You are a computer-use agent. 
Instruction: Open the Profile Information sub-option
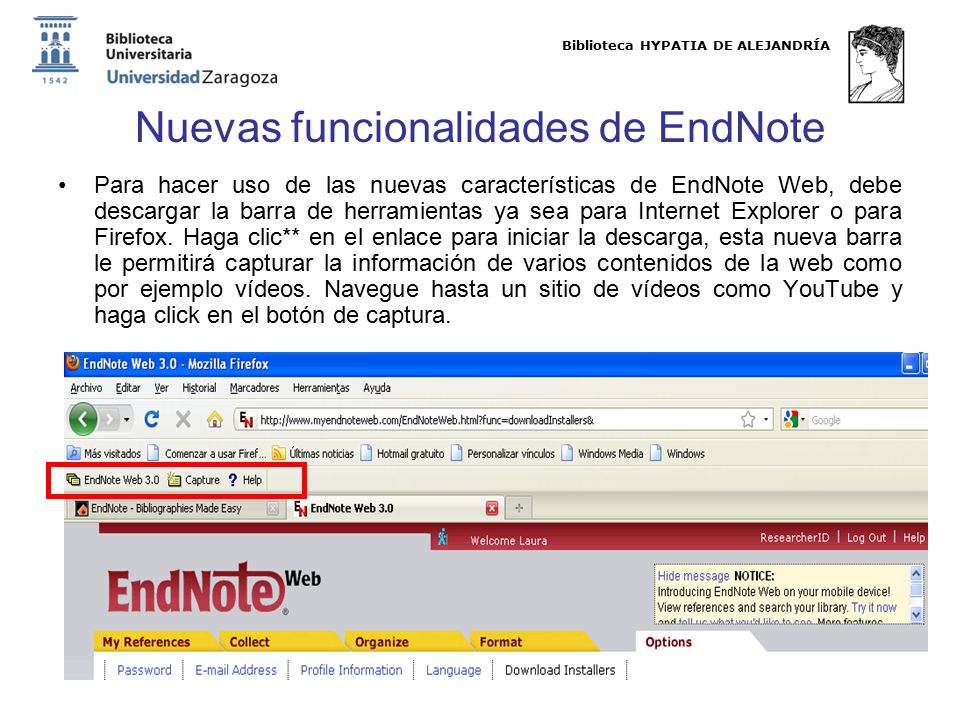[351, 670]
